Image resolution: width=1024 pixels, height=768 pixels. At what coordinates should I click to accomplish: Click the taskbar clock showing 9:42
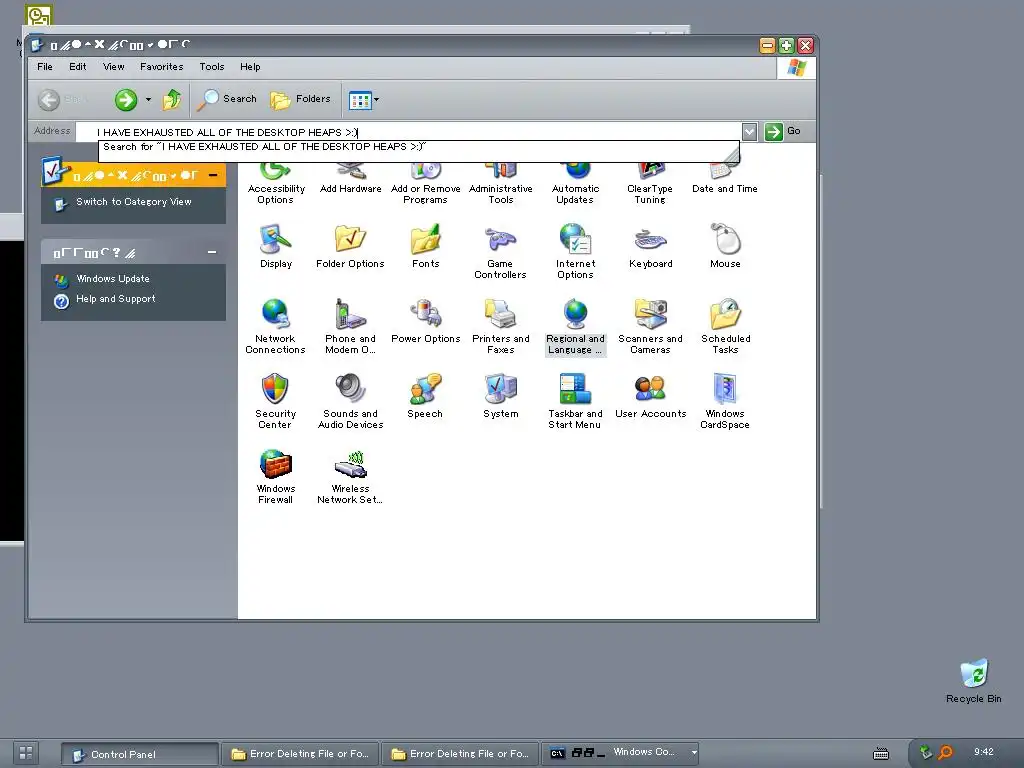pos(984,752)
